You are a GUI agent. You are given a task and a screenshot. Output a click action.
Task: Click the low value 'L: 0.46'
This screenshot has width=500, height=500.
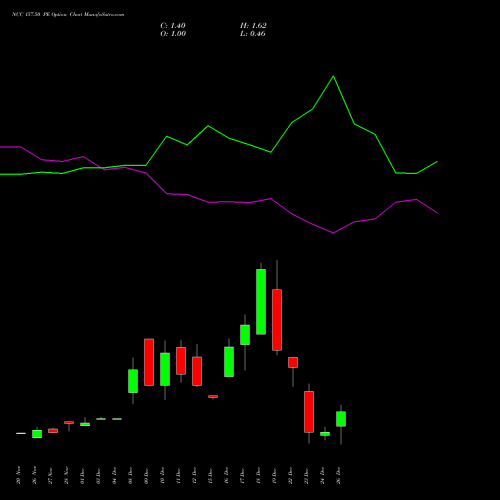253,34
